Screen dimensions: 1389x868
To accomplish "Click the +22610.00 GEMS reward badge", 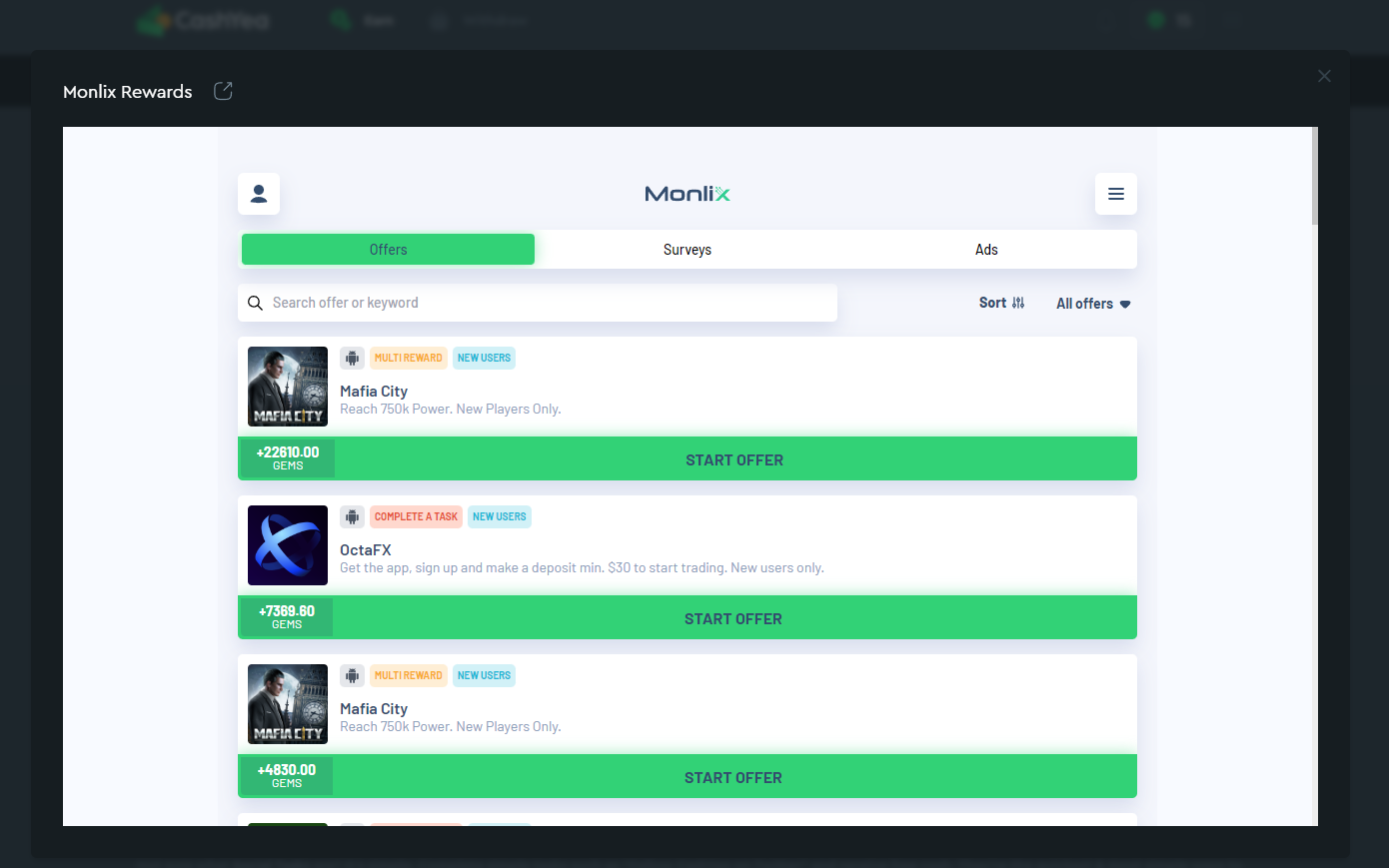I will 288,458.
